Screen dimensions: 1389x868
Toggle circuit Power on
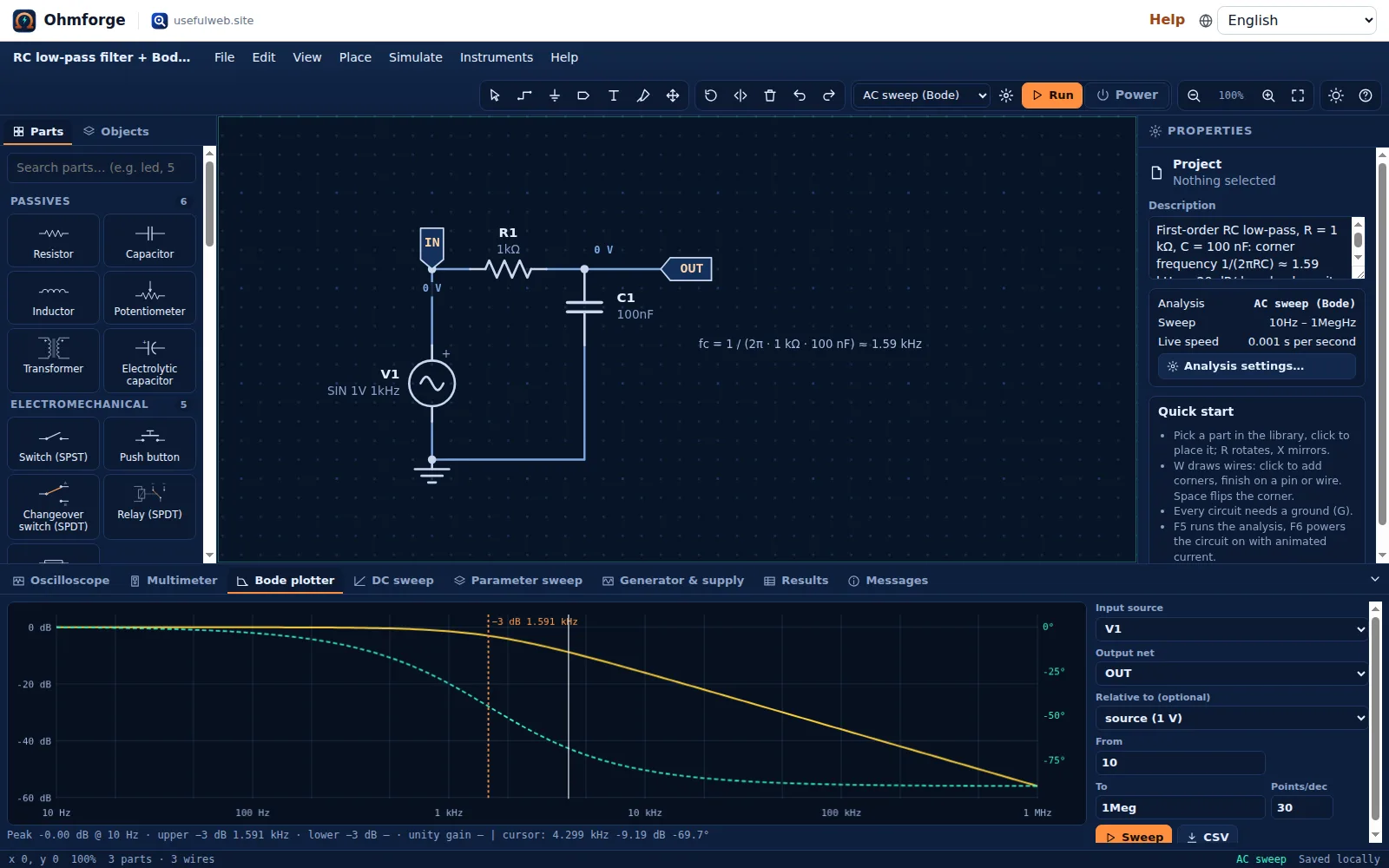pyautogui.click(x=1127, y=95)
